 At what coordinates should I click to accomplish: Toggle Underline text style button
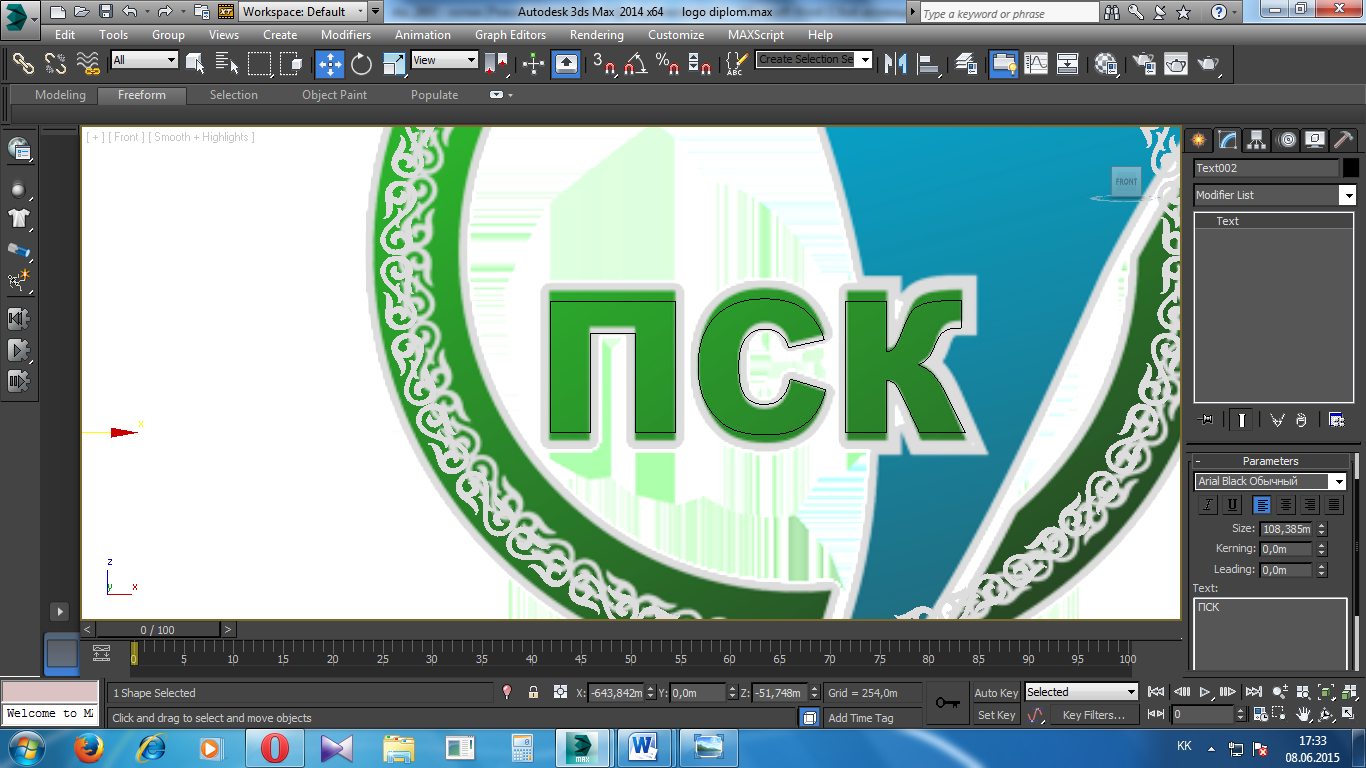pyautogui.click(x=1232, y=505)
